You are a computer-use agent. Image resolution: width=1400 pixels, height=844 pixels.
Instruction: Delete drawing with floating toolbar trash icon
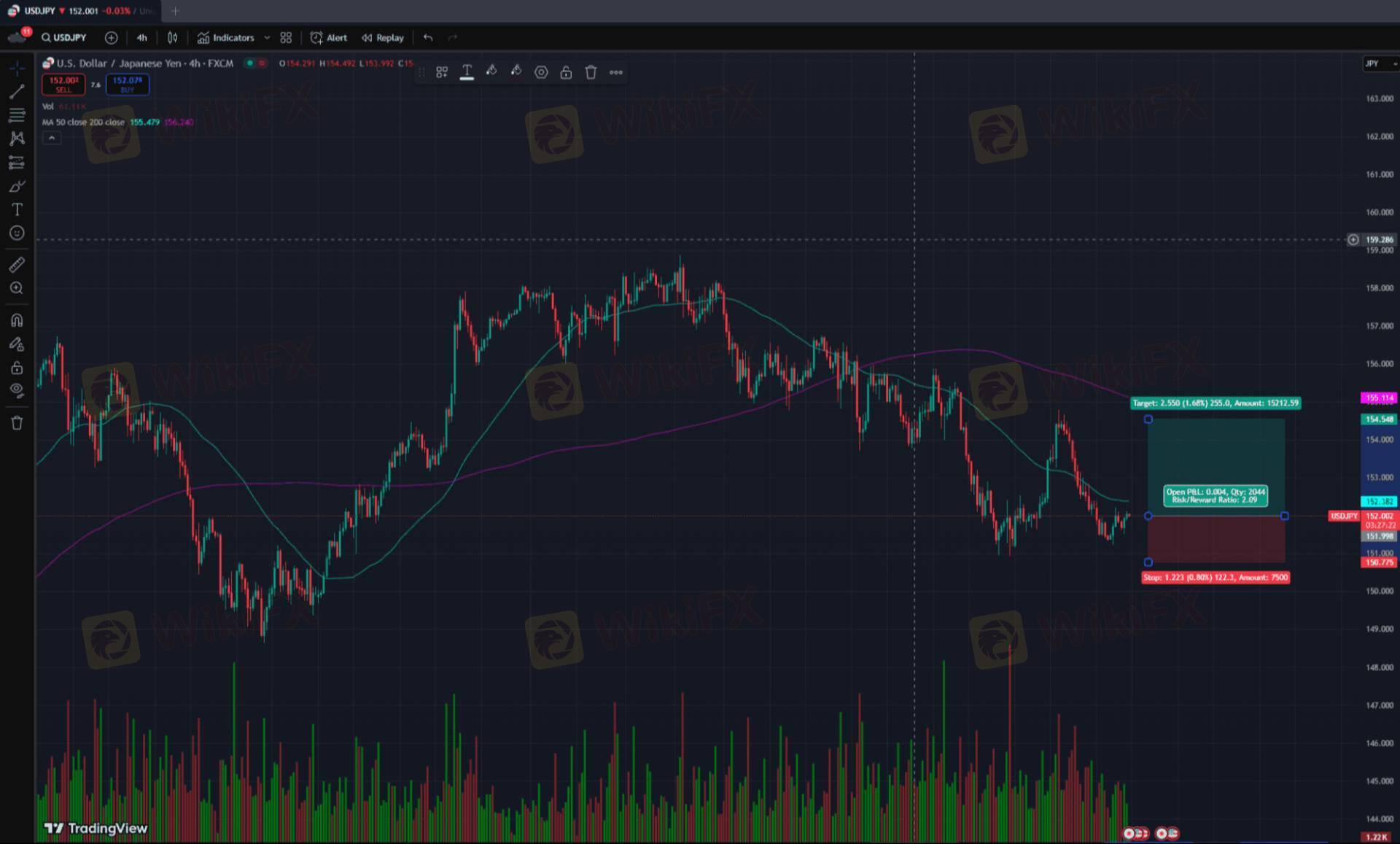591,72
